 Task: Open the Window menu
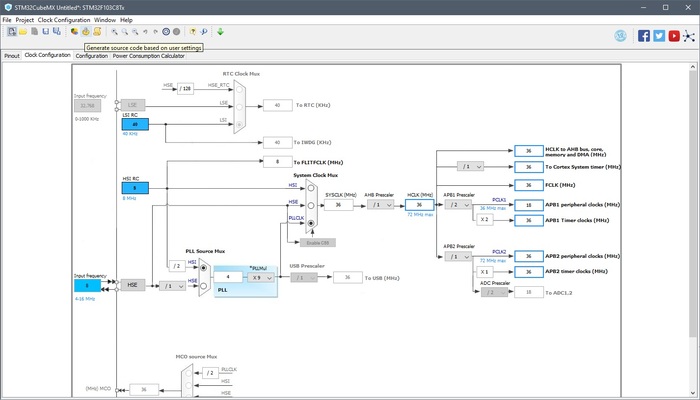[x=105, y=20]
